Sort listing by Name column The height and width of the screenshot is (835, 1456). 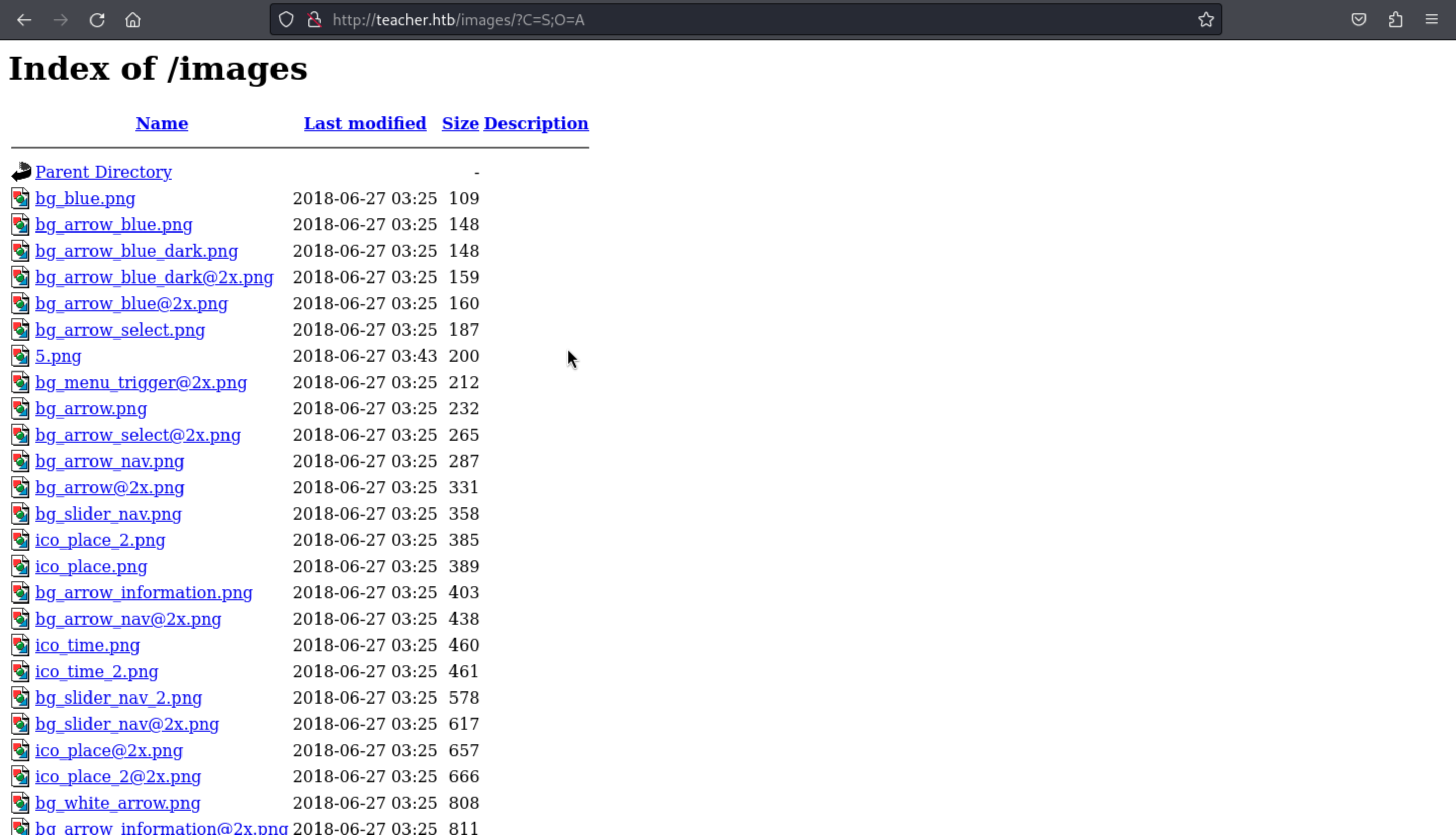[162, 123]
